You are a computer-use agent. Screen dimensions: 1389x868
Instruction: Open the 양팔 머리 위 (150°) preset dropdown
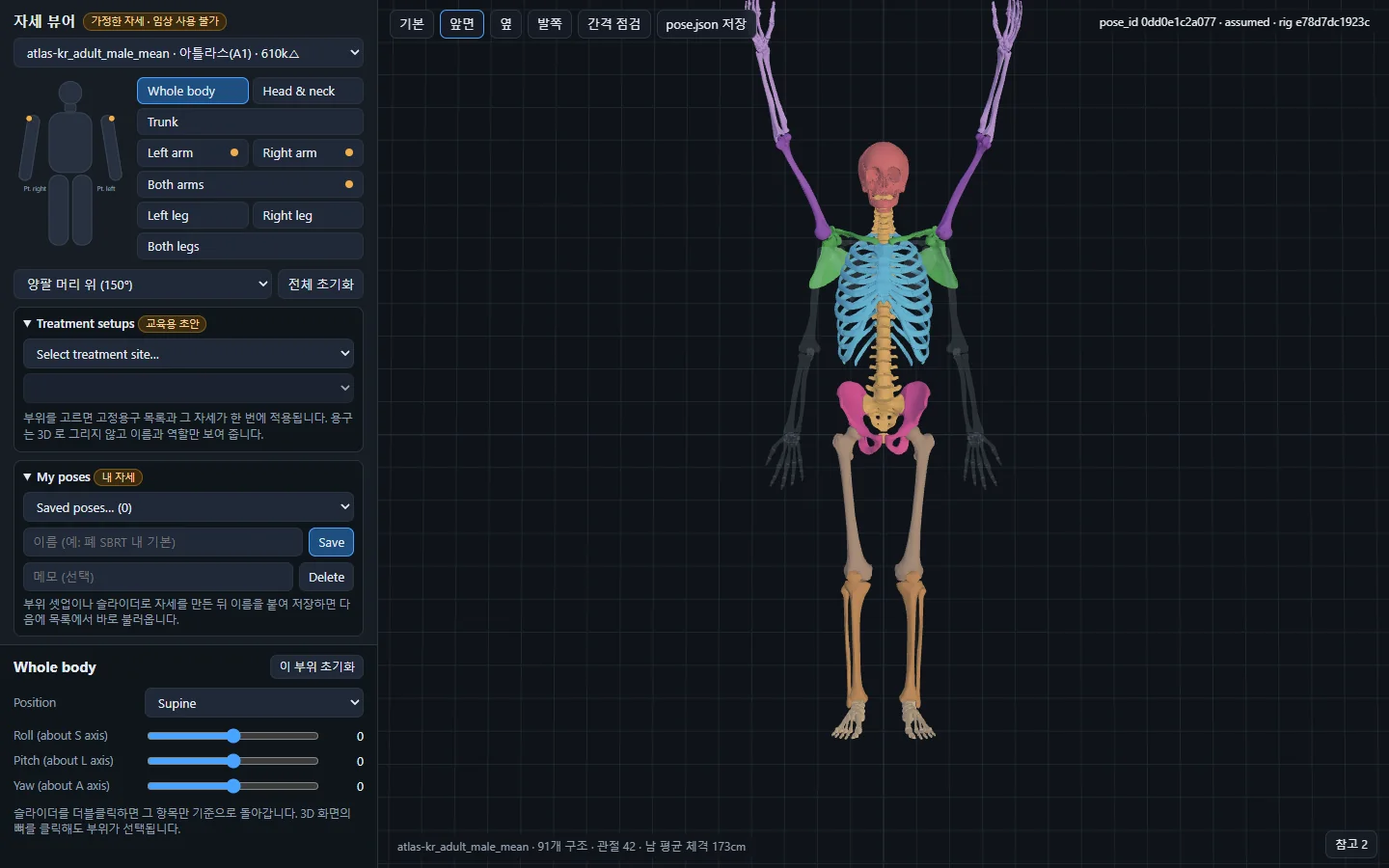[x=143, y=285]
